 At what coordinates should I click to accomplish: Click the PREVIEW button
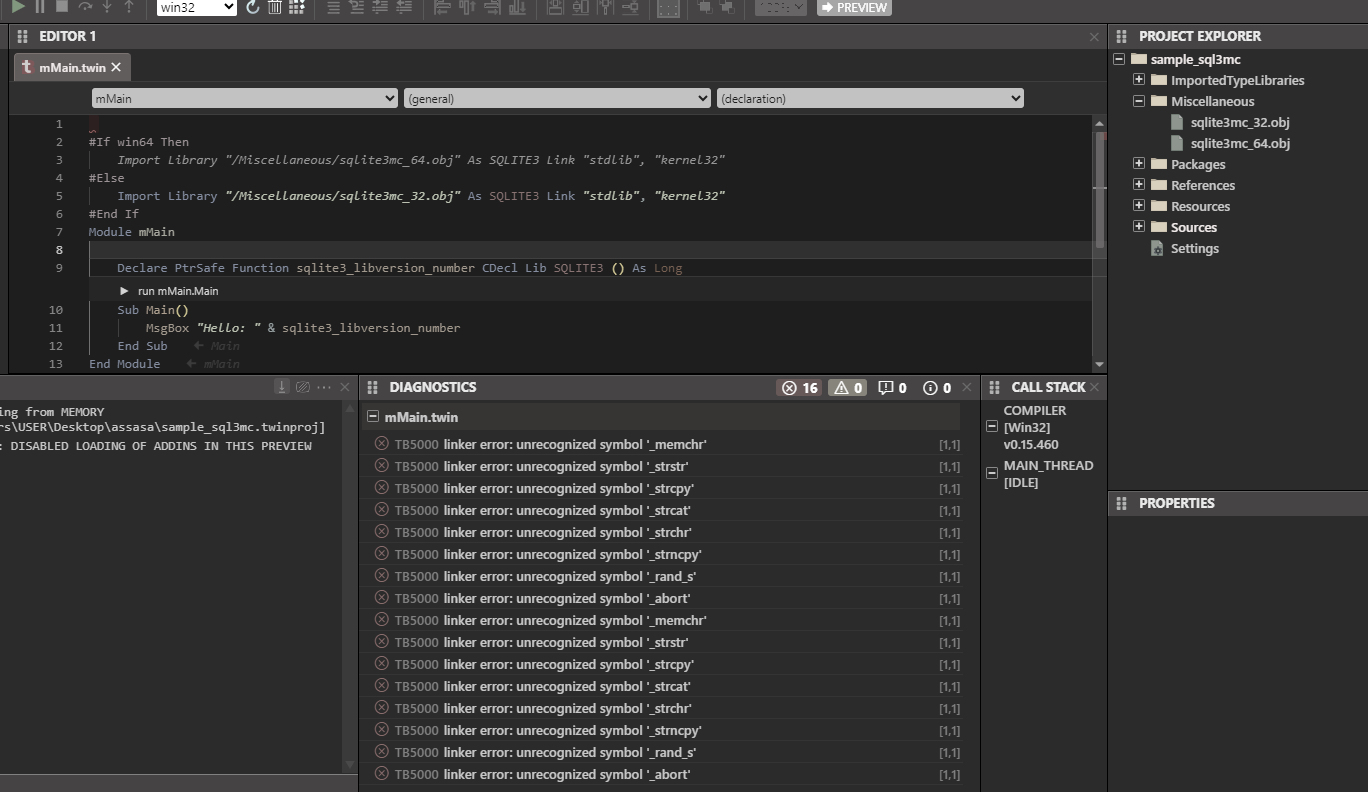tap(853, 8)
